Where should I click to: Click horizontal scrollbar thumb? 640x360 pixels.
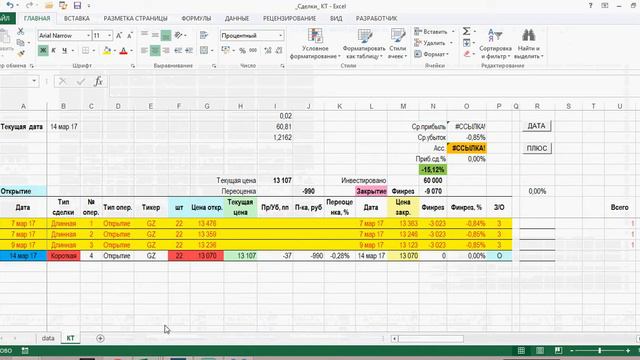click(431, 338)
